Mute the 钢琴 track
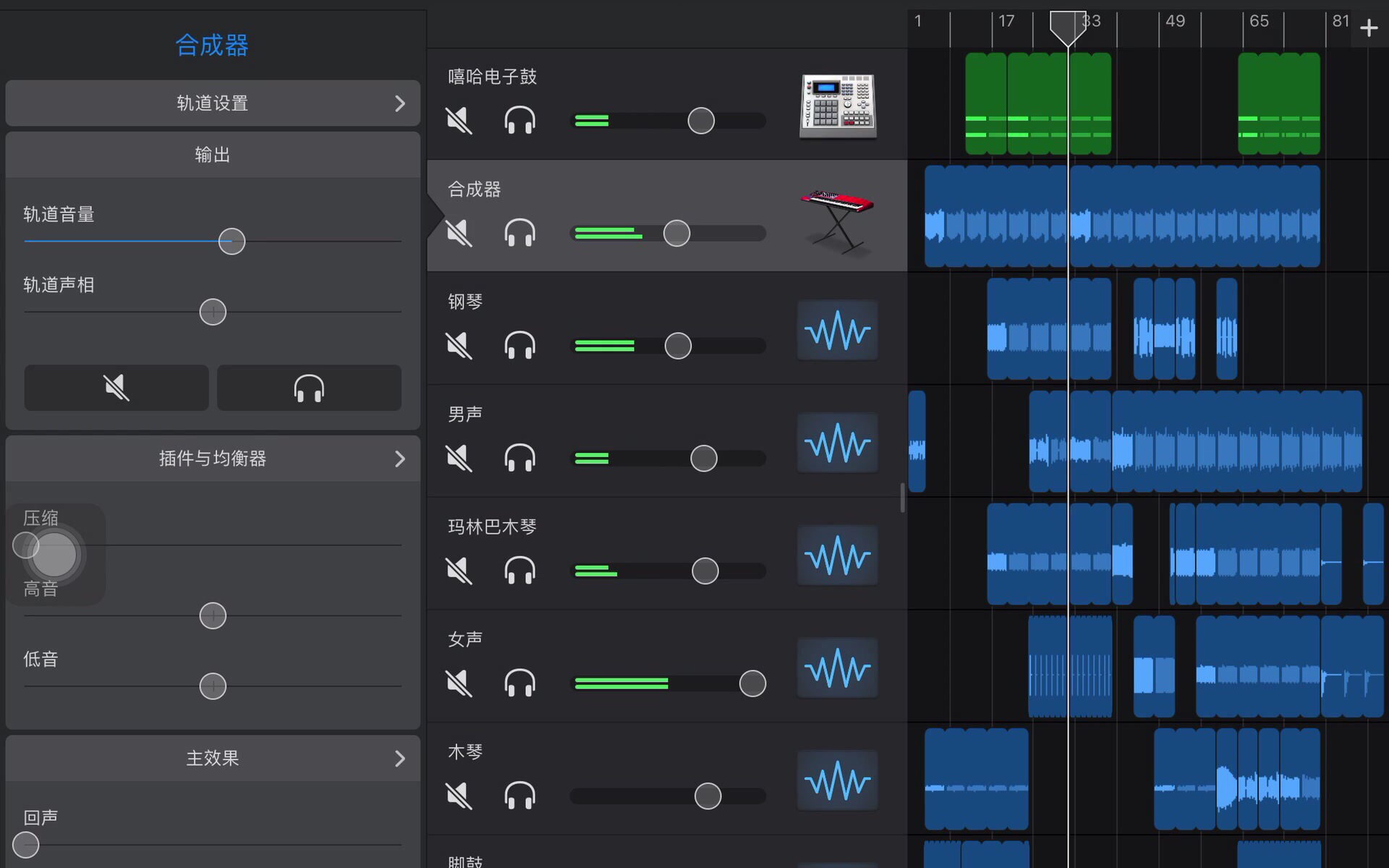Image resolution: width=1389 pixels, height=868 pixels. pyautogui.click(x=459, y=346)
